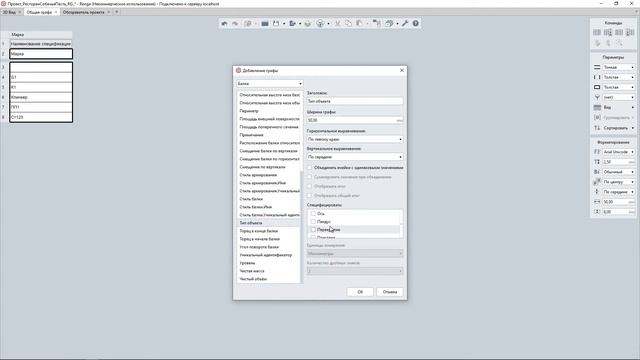The height and width of the screenshot is (360, 640).
Task: Click the first icon in Команды panel
Action: tap(597, 32)
